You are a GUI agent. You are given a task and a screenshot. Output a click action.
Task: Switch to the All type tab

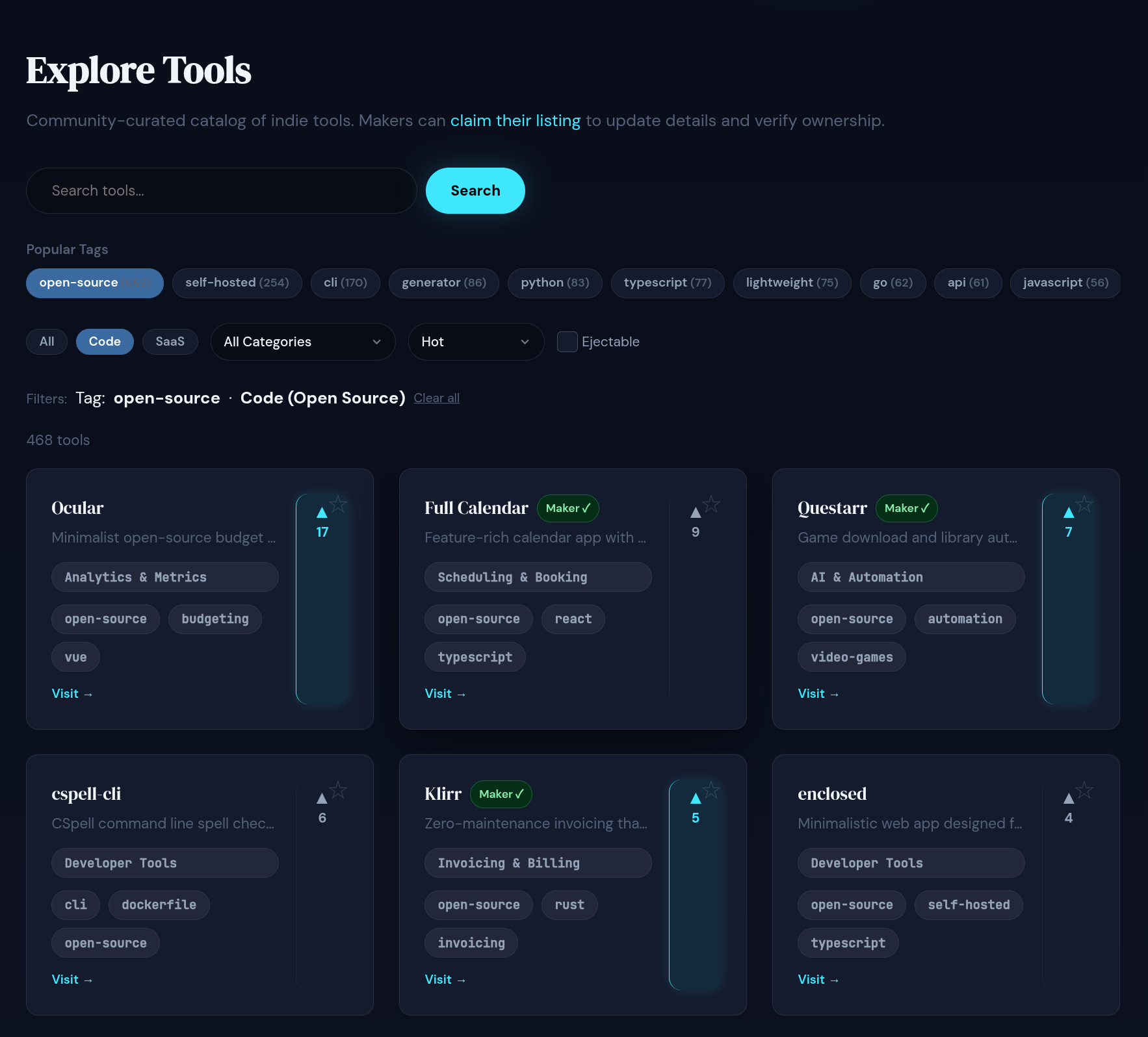click(x=47, y=342)
